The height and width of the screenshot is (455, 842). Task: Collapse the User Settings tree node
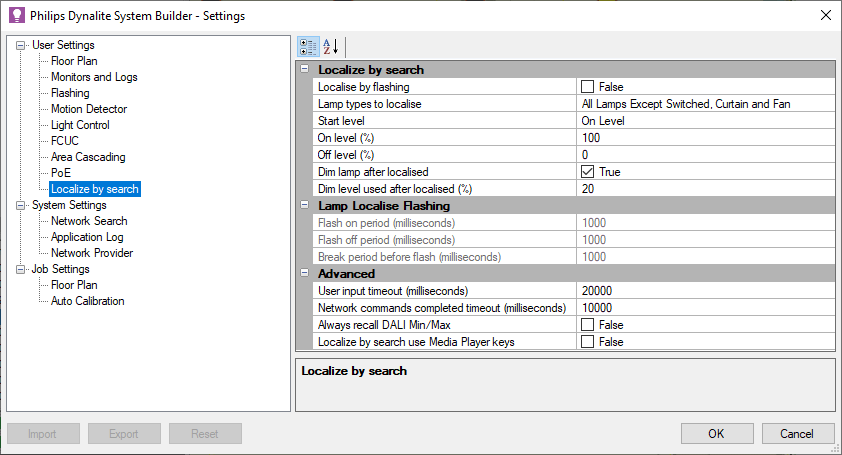[20, 46]
